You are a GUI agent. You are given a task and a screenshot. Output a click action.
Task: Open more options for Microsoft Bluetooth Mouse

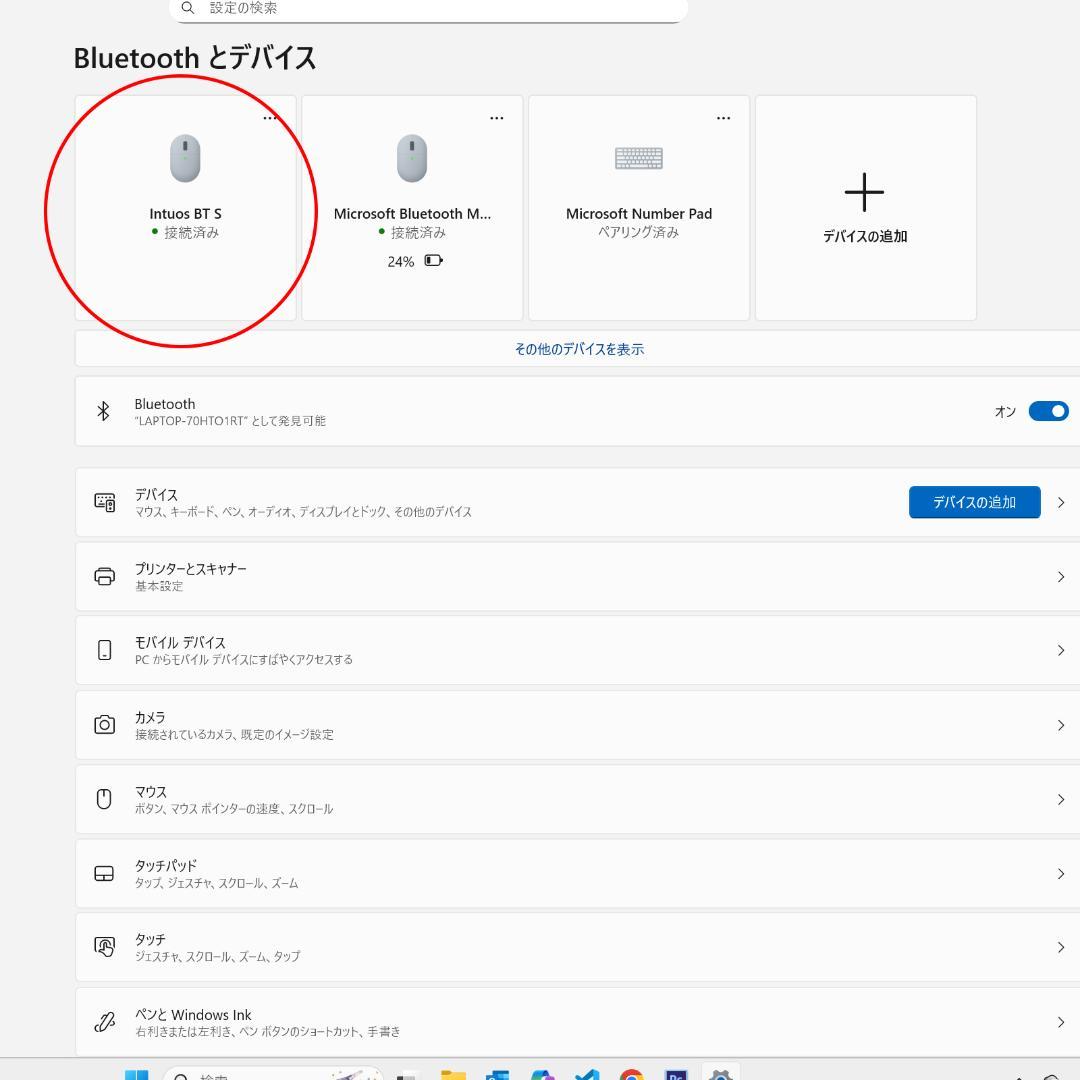click(497, 118)
